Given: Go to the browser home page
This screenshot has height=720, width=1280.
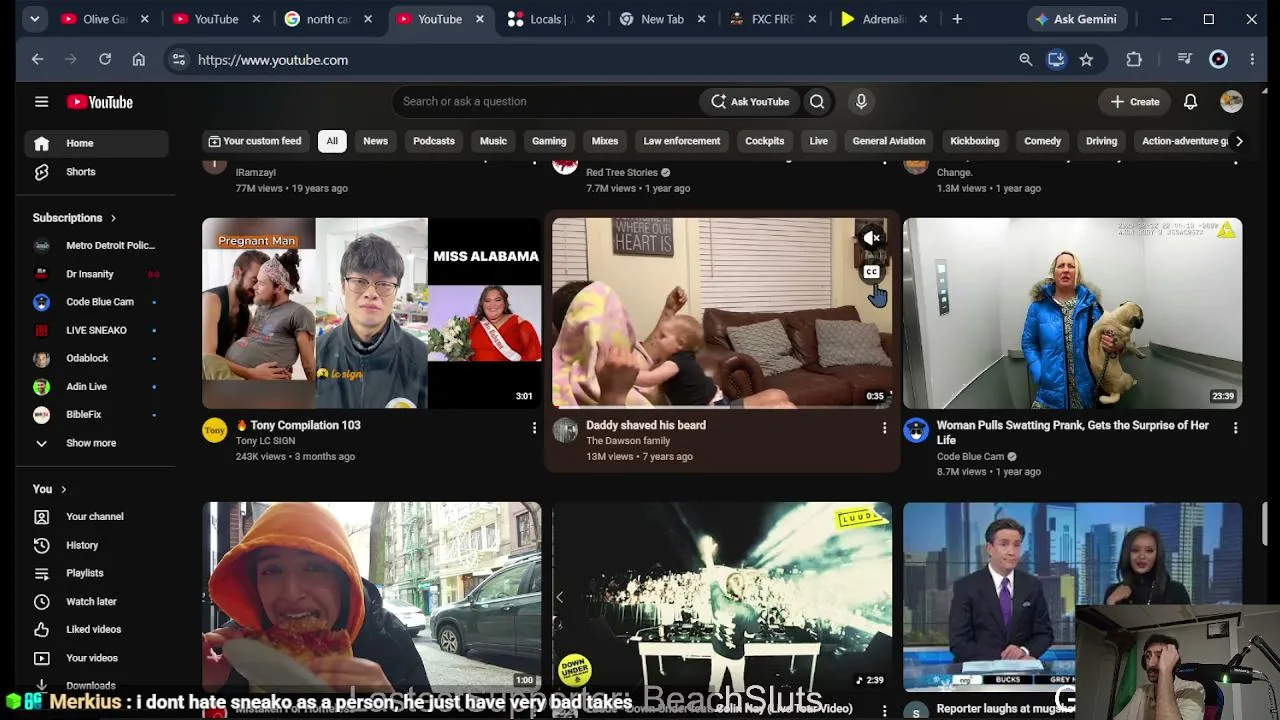Looking at the screenshot, I should 139,60.
